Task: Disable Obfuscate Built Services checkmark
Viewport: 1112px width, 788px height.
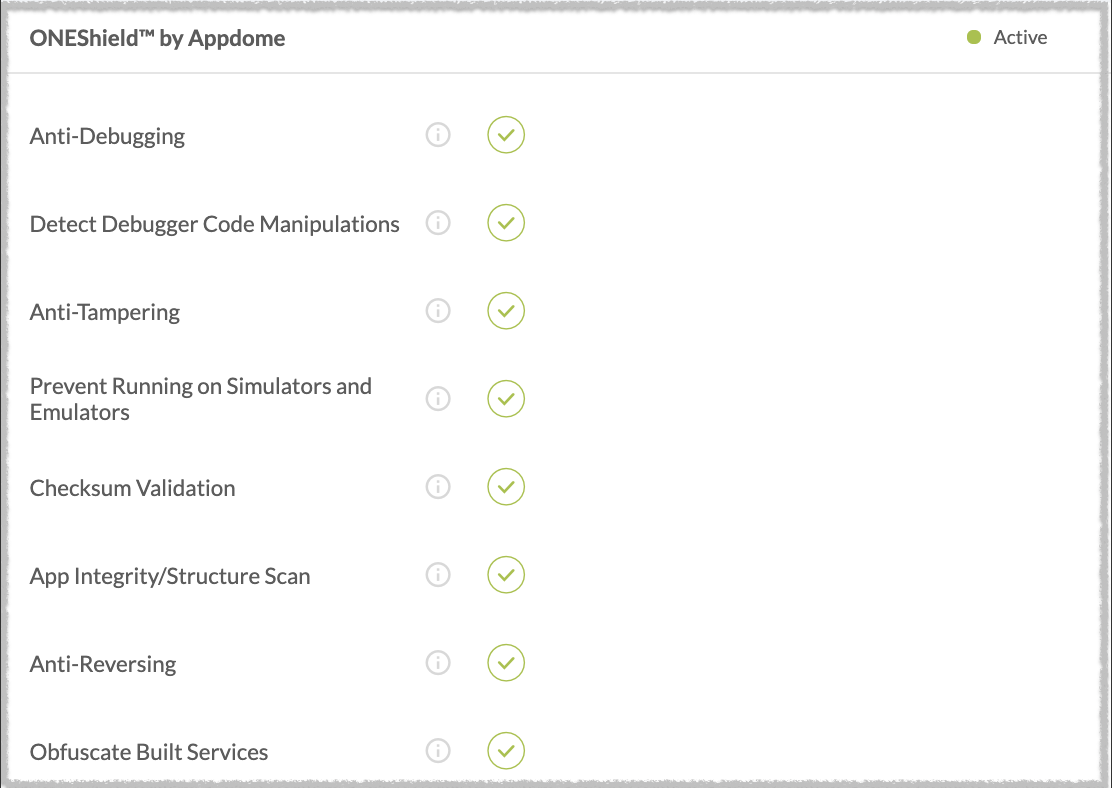Action: pyautogui.click(x=506, y=750)
